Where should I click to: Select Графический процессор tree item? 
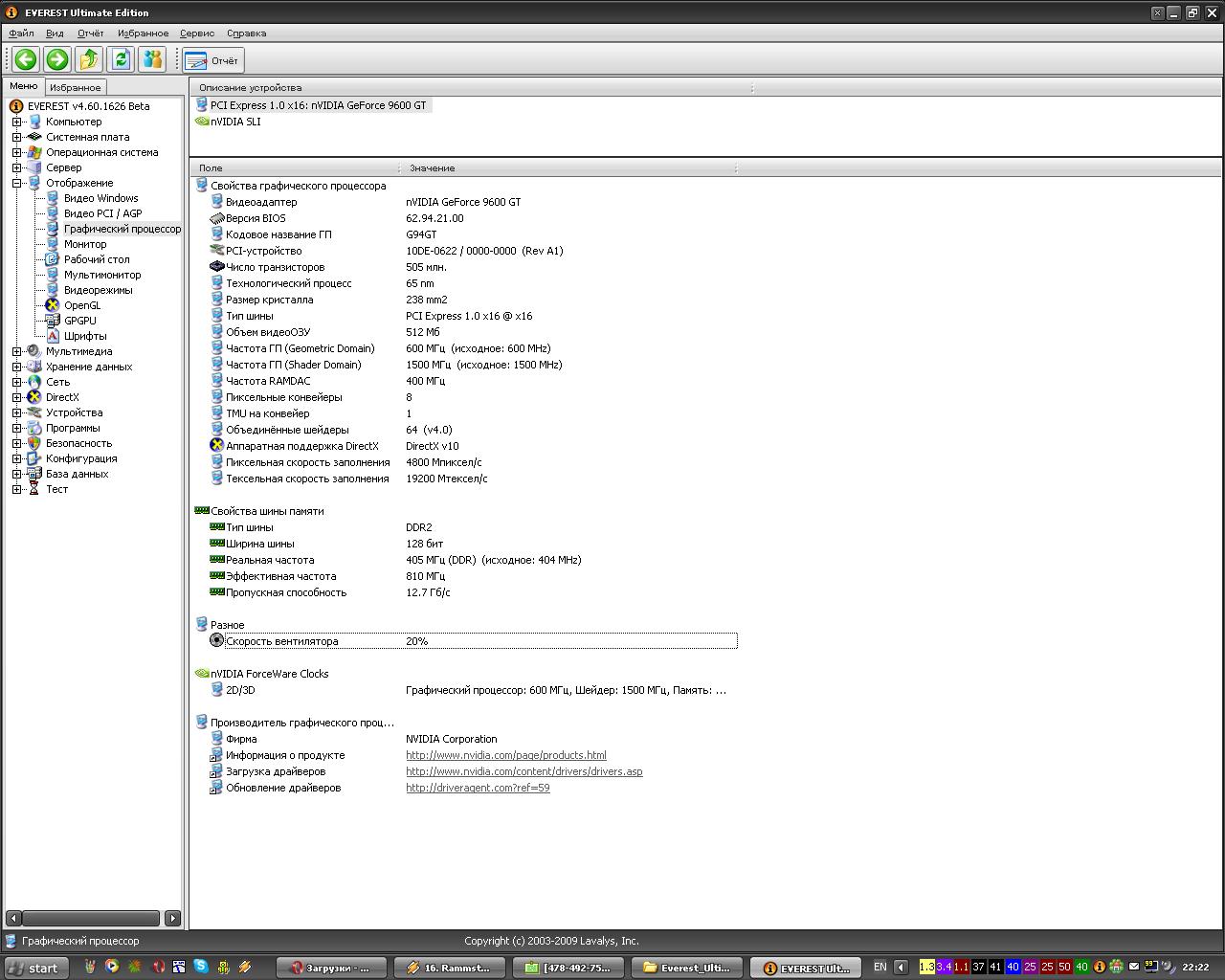tap(122, 229)
